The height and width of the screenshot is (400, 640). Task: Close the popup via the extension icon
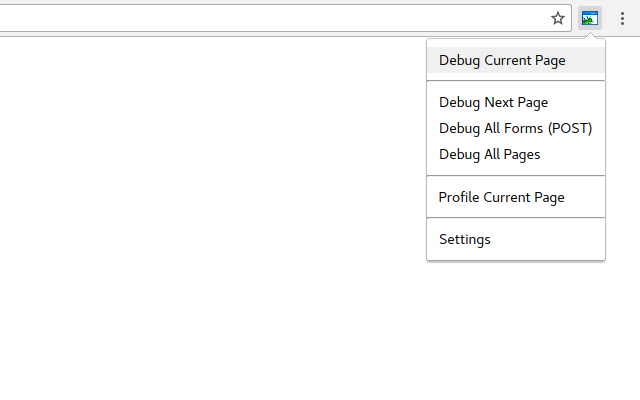click(590, 18)
